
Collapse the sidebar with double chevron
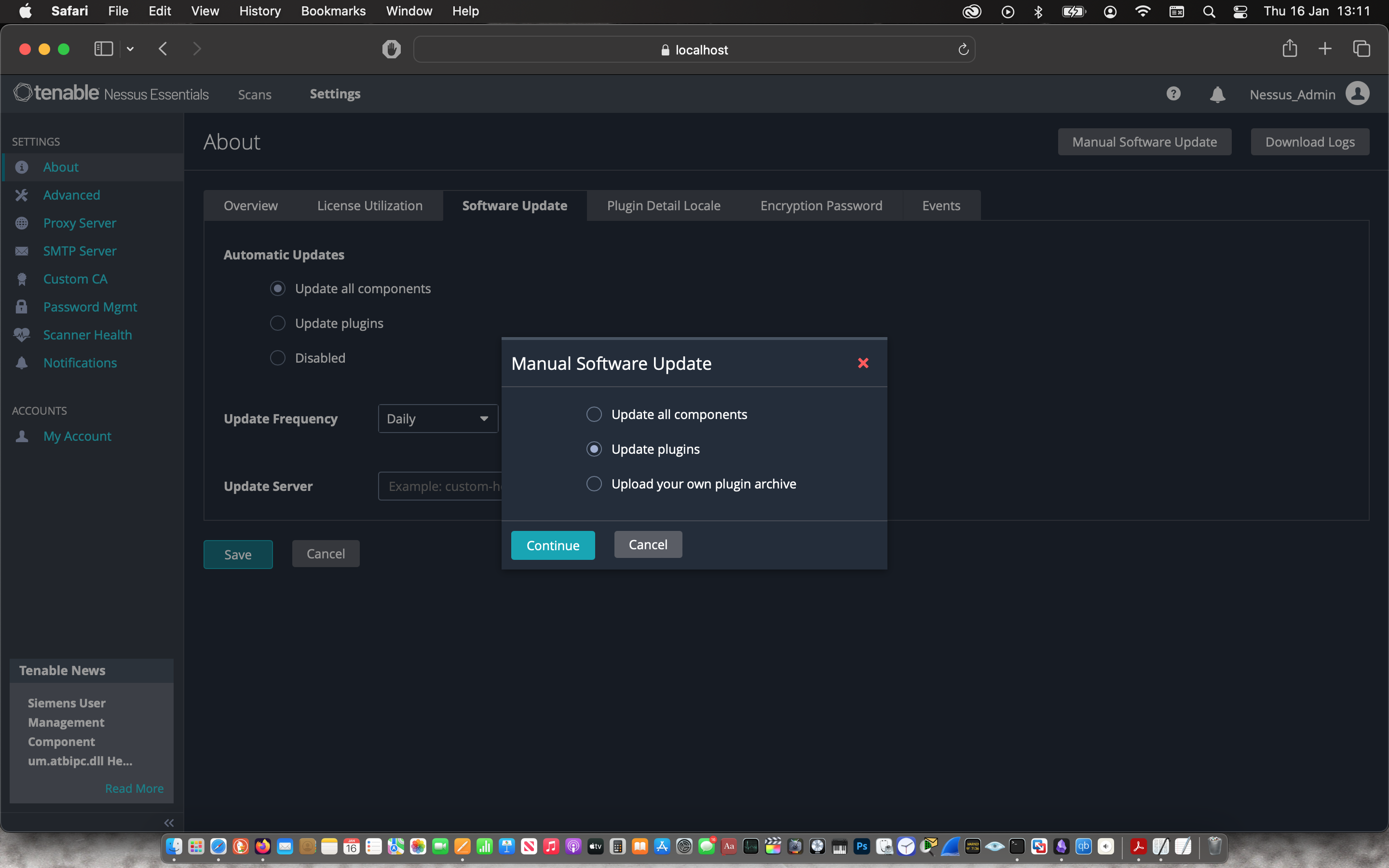coord(169,823)
